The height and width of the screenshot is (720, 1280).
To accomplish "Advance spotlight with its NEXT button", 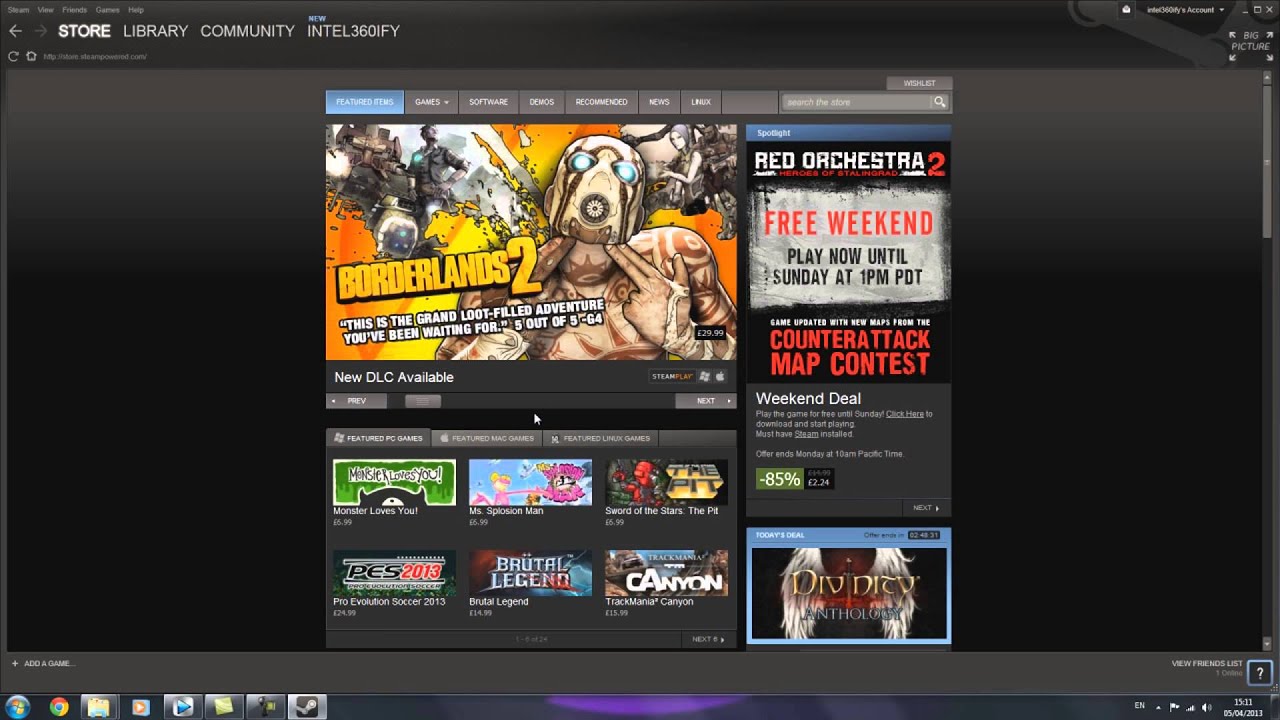I will 926,508.
